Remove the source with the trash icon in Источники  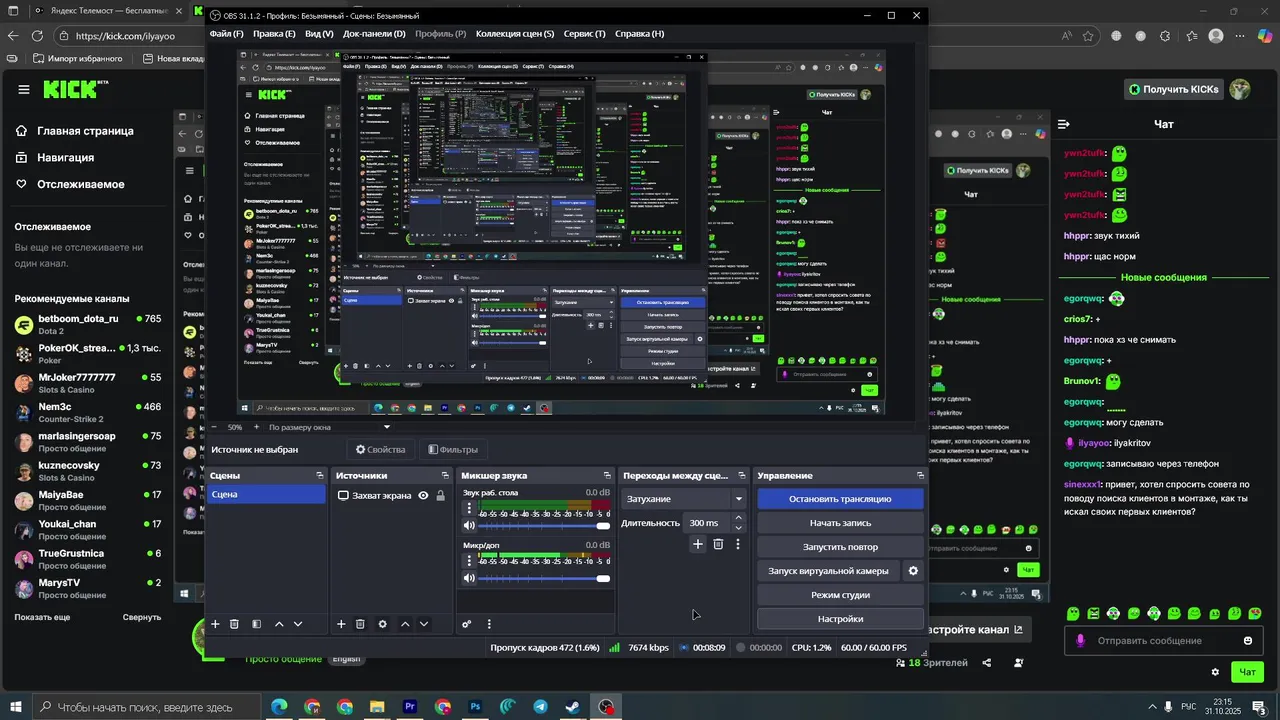coord(360,624)
